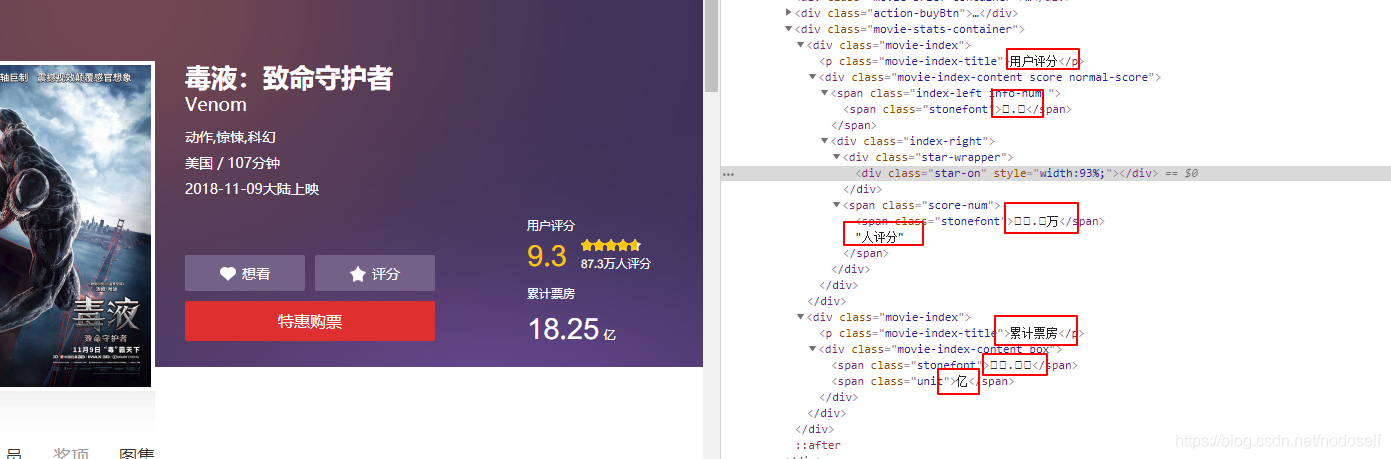Collapse the index-right div node
1391x459 pixels.
[x=825, y=141]
